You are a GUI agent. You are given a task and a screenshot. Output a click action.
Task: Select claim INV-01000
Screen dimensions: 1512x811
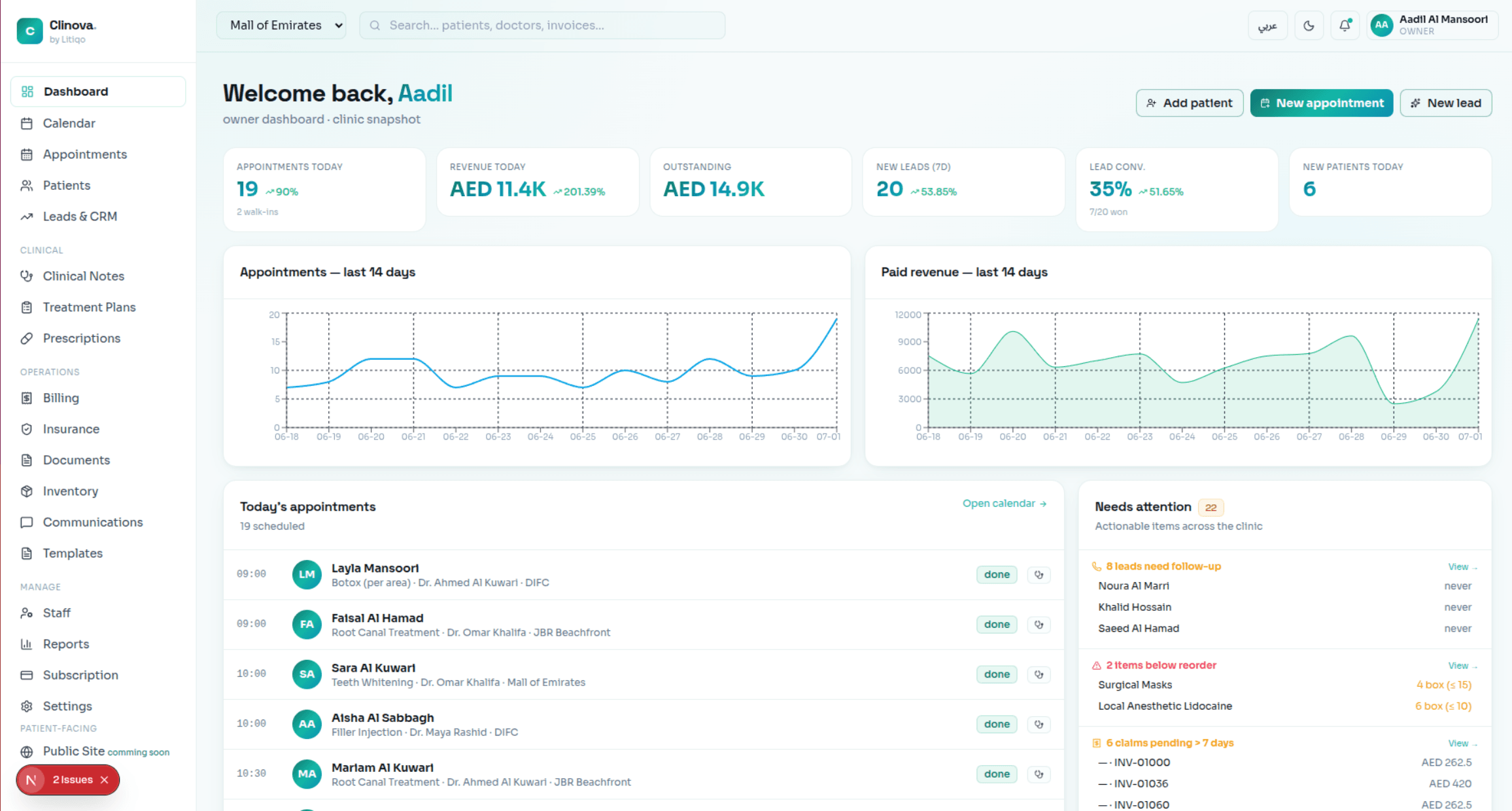(1284, 763)
